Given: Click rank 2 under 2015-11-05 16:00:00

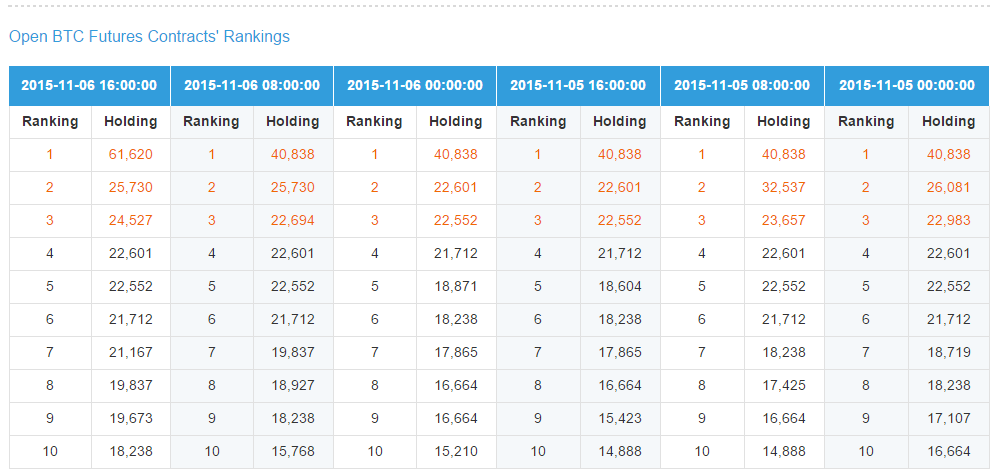Looking at the screenshot, I should pyautogui.click(x=538, y=188).
